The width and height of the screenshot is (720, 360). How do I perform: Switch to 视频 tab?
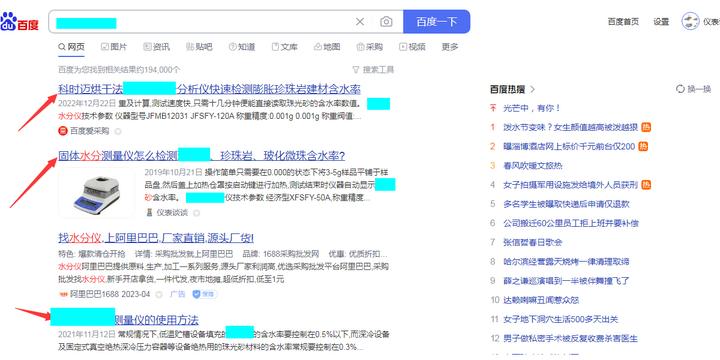tap(412, 47)
